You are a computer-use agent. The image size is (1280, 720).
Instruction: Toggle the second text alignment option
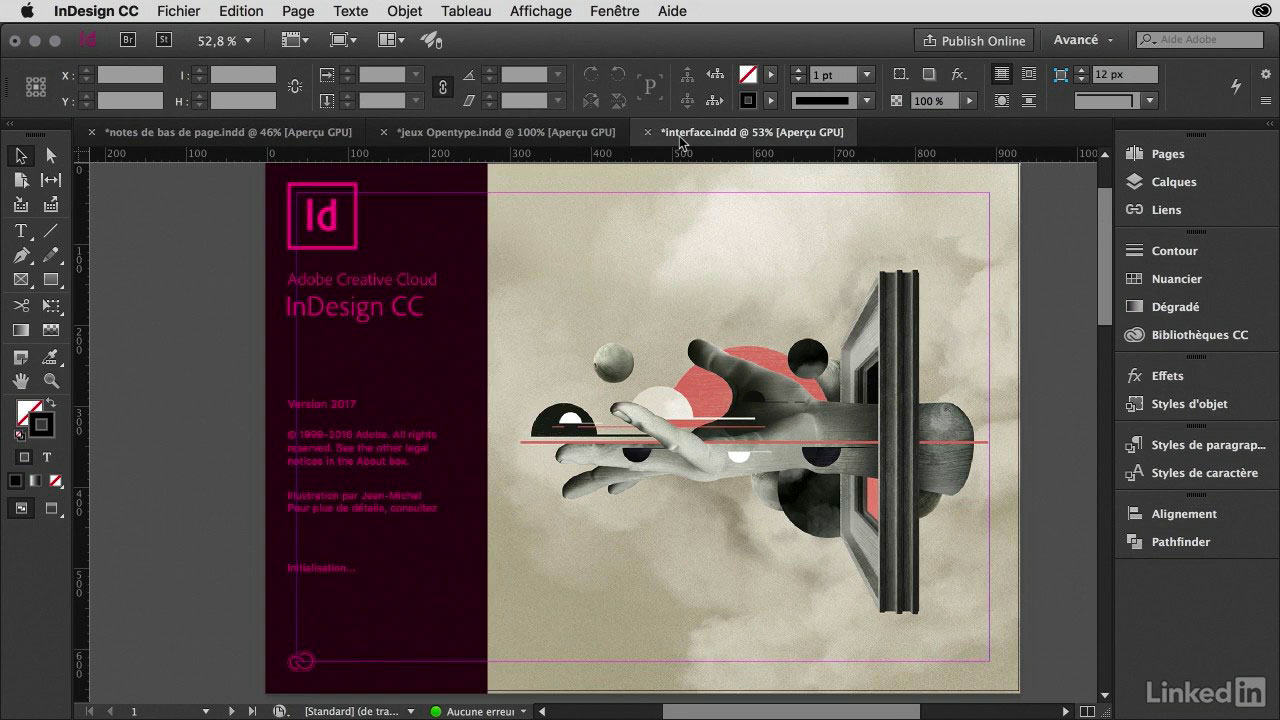[1029, 74]
